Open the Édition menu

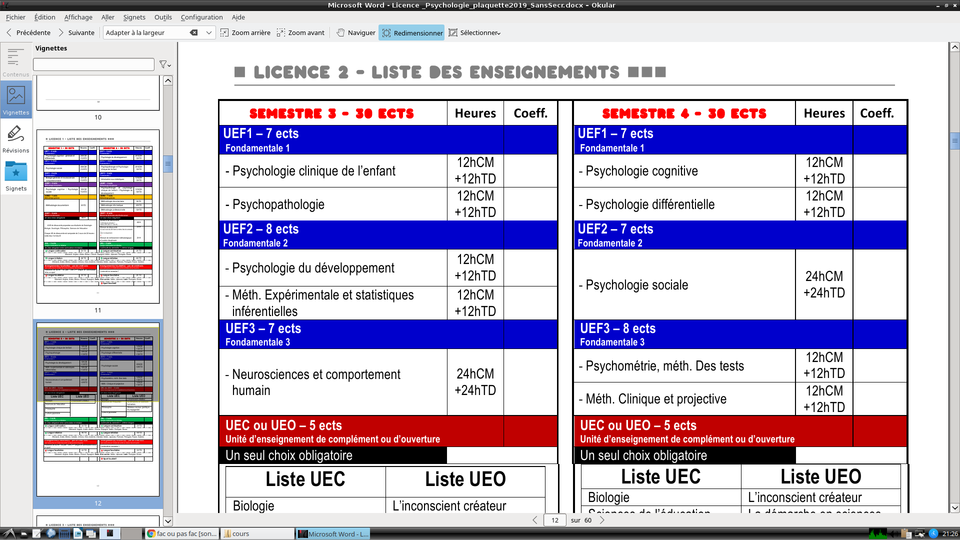45,17
